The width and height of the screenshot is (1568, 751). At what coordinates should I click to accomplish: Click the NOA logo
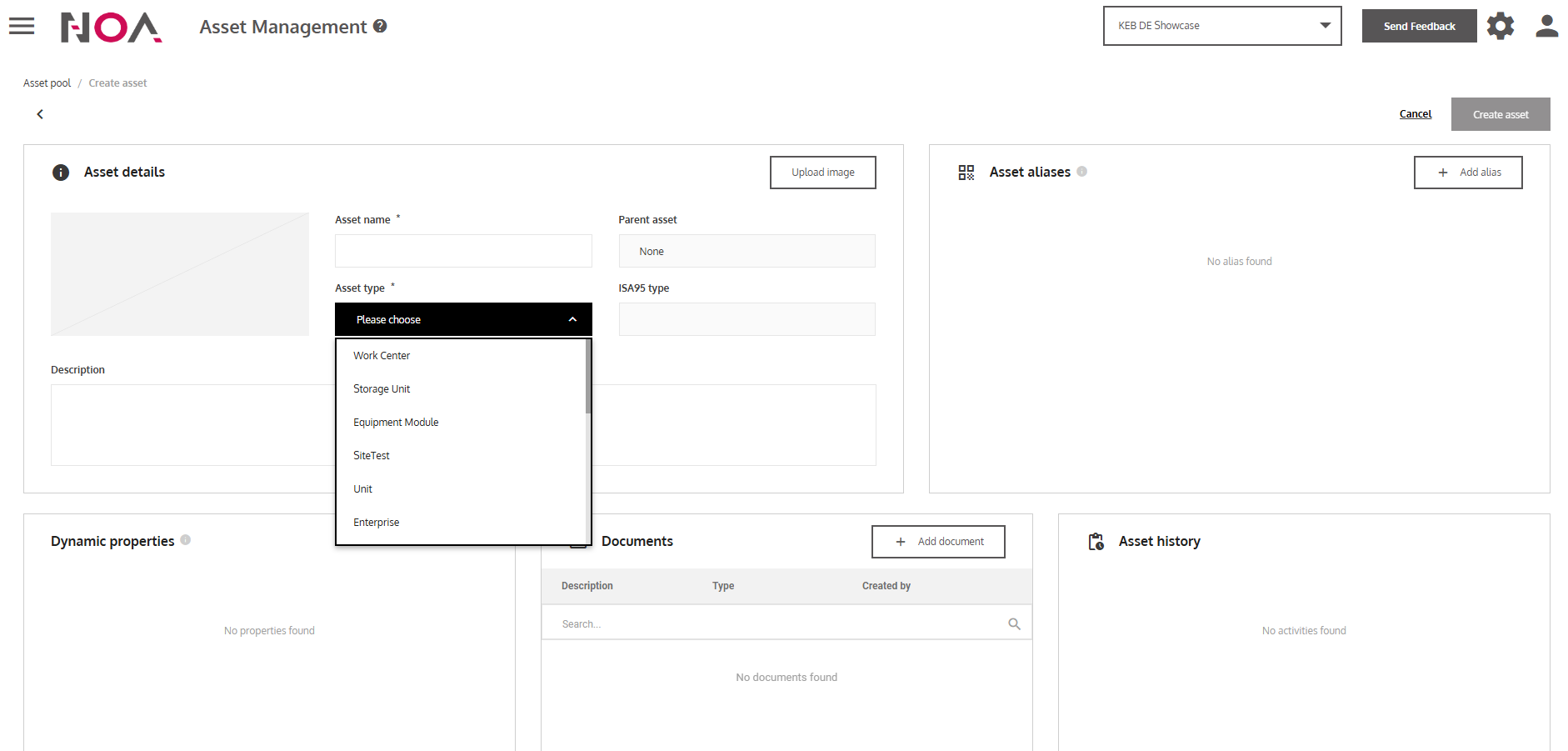pos(111,27)
